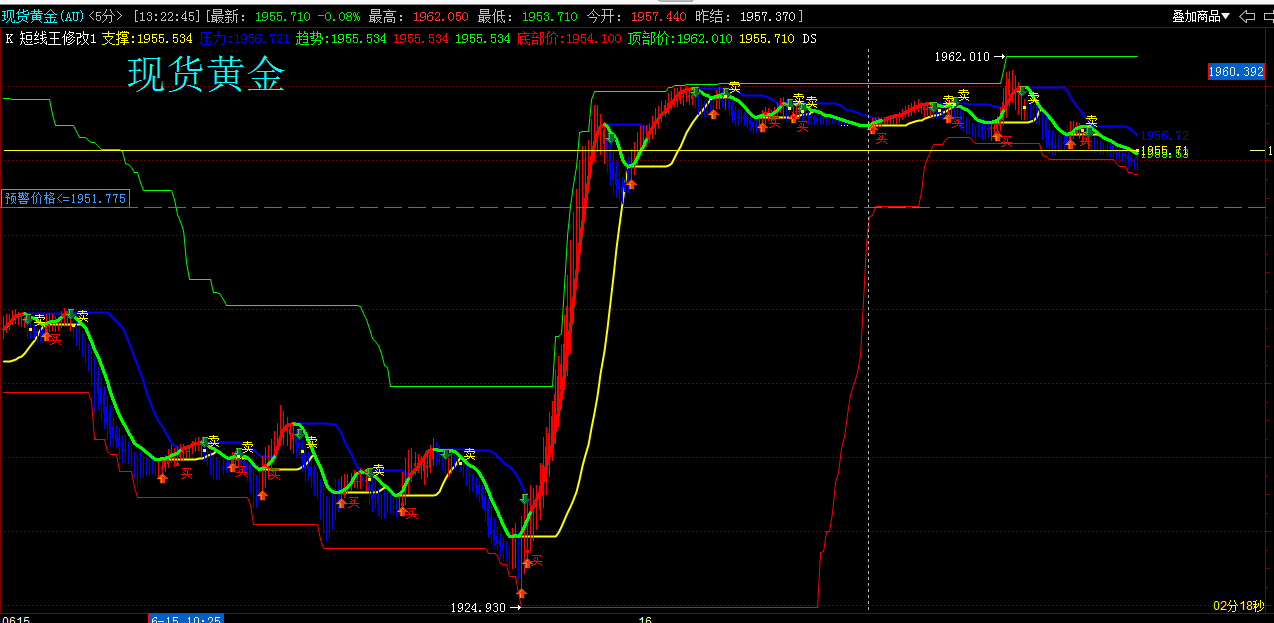Image resolution: width=1274 pixels, height=623 pixels.
Task: Open the 叠加商品 overlay dropdown
Action: tap(1201, 16)
